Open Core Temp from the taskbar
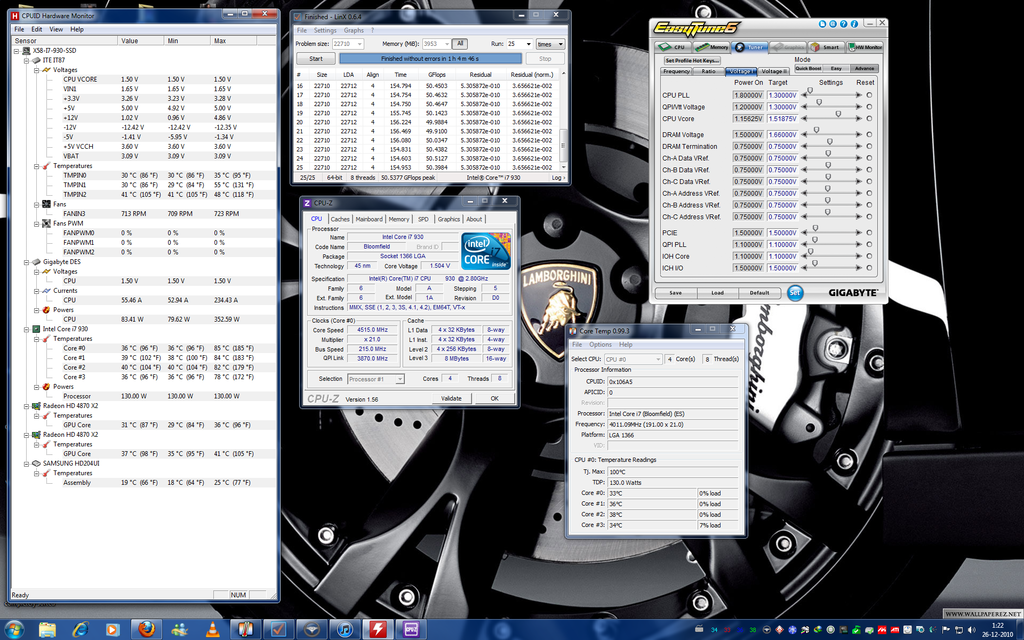 coord(244,630)
